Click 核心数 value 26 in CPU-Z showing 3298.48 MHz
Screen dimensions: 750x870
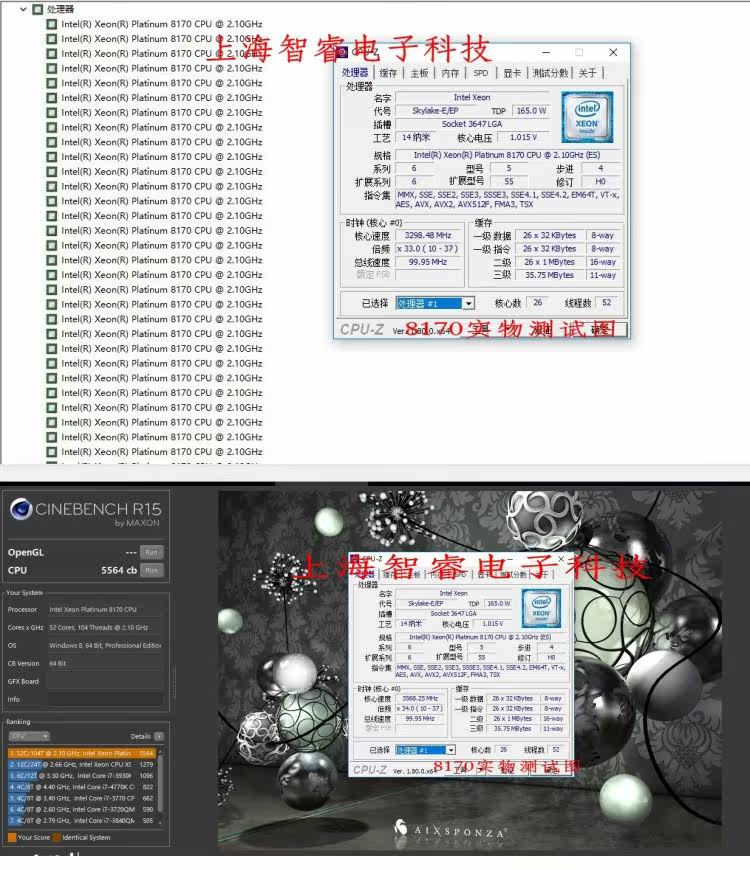tap(538, 302)
